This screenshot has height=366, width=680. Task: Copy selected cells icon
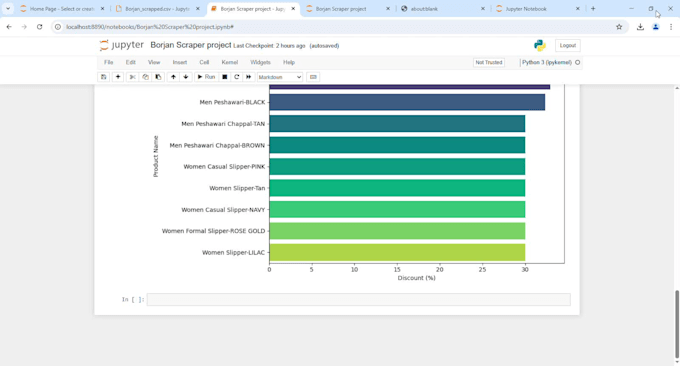coord(145,77)
